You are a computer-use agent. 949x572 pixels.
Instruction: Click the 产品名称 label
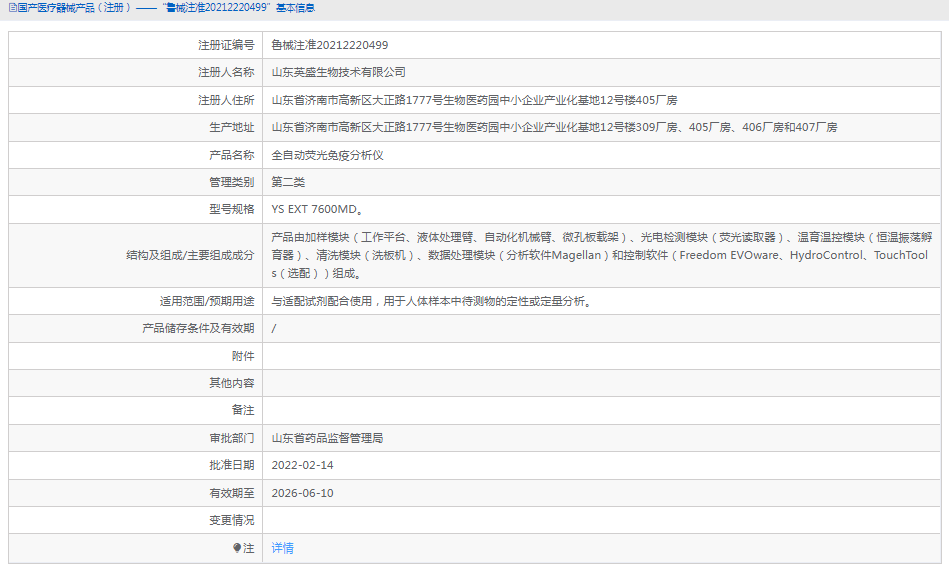click(232, 155)
